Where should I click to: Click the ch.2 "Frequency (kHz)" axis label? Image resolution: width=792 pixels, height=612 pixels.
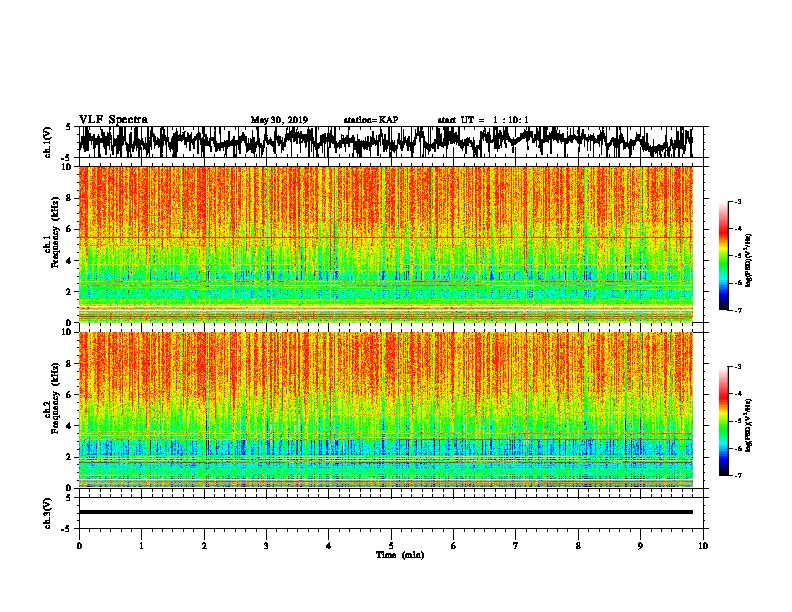pos(56,398)
